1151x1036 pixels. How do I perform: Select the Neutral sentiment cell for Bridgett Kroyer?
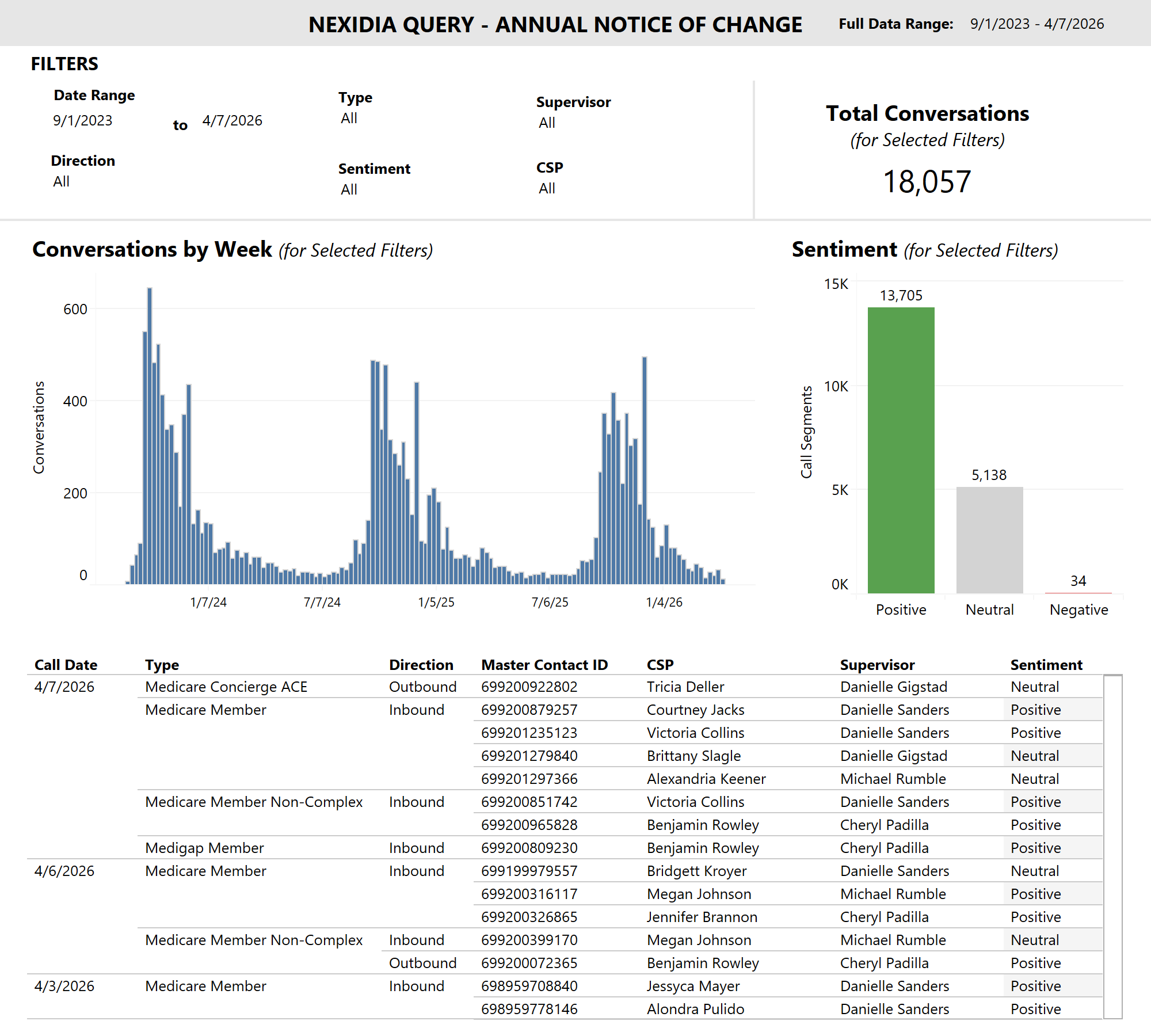[1035, 871]
